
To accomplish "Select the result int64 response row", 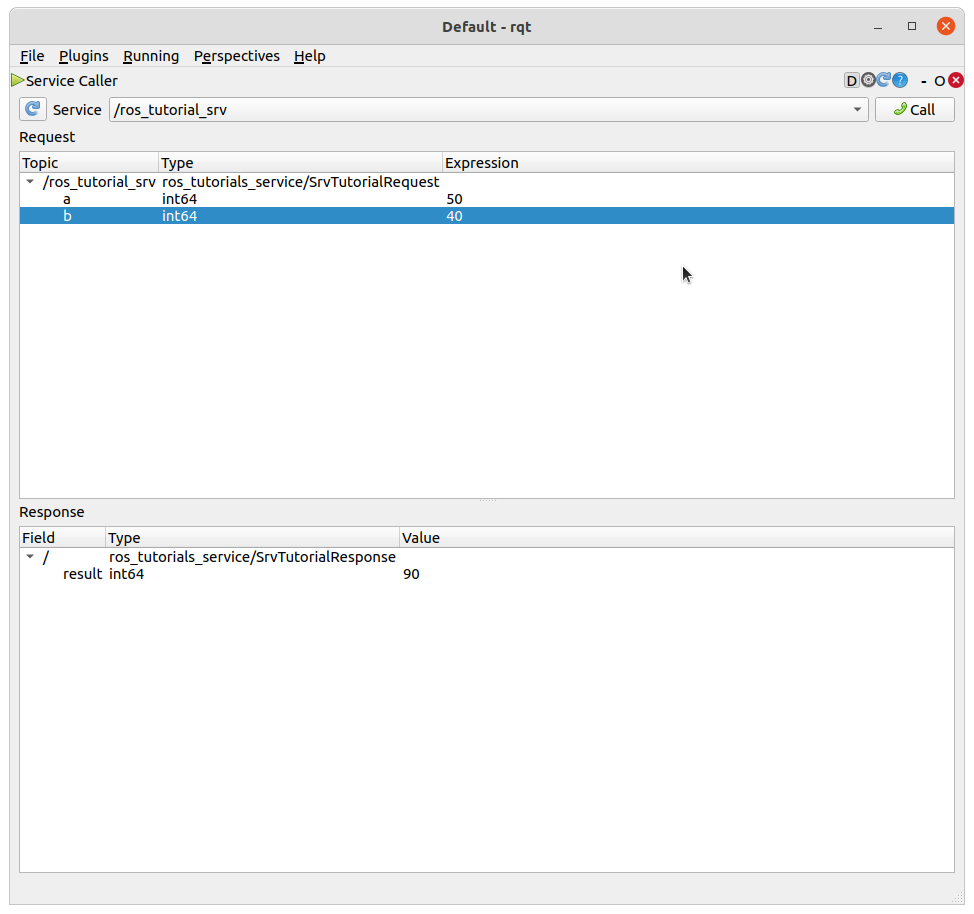I will click(487, 574).
